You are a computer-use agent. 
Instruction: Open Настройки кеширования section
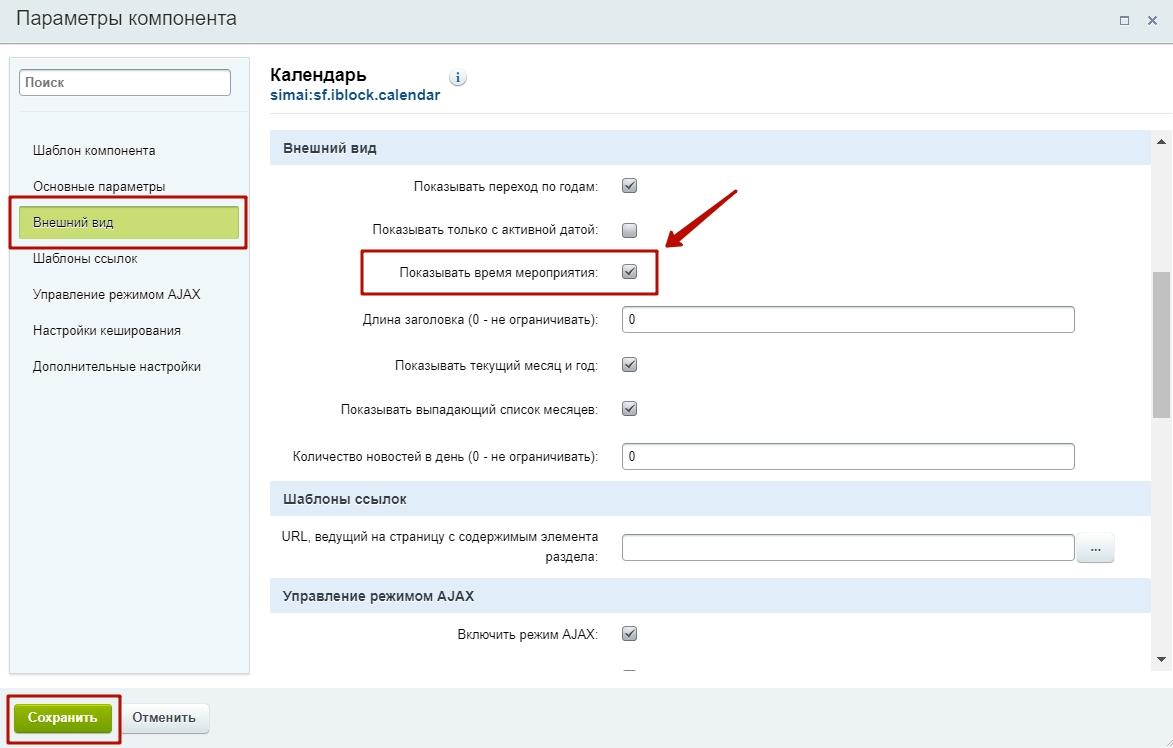pos(106,331)
